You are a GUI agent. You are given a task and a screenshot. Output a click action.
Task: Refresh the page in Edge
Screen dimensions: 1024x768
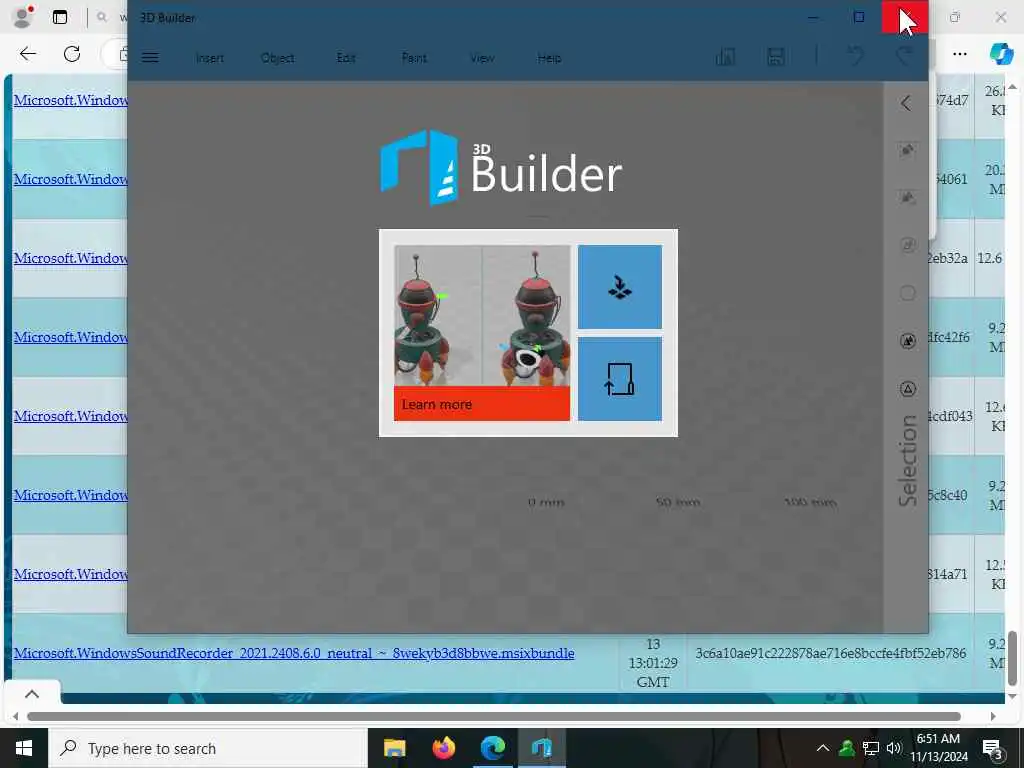pyautogui.click(x=72, y=54)
